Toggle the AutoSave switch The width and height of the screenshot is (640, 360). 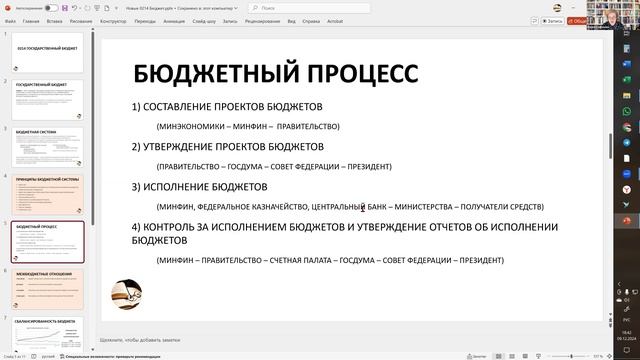pos(51,8)
